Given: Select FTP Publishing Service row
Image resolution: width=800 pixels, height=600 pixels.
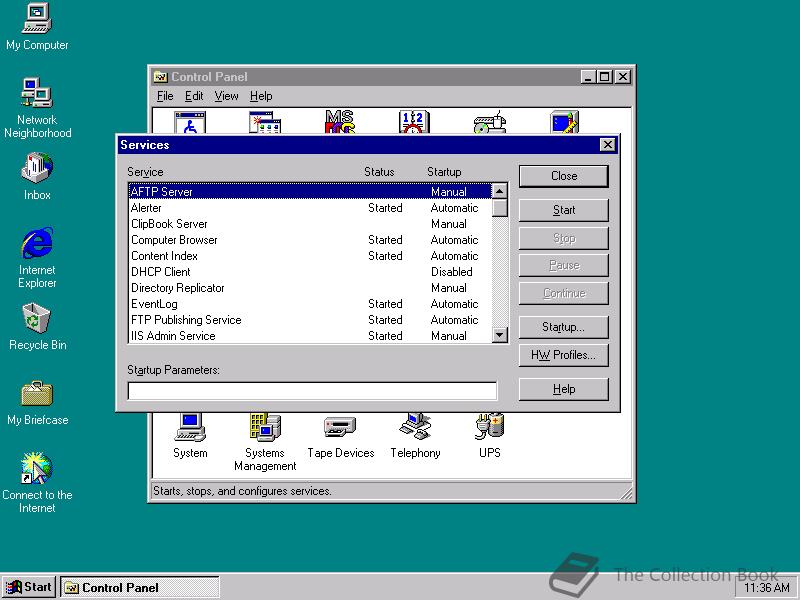Looking at the screenshot, I should pos(310,320).
